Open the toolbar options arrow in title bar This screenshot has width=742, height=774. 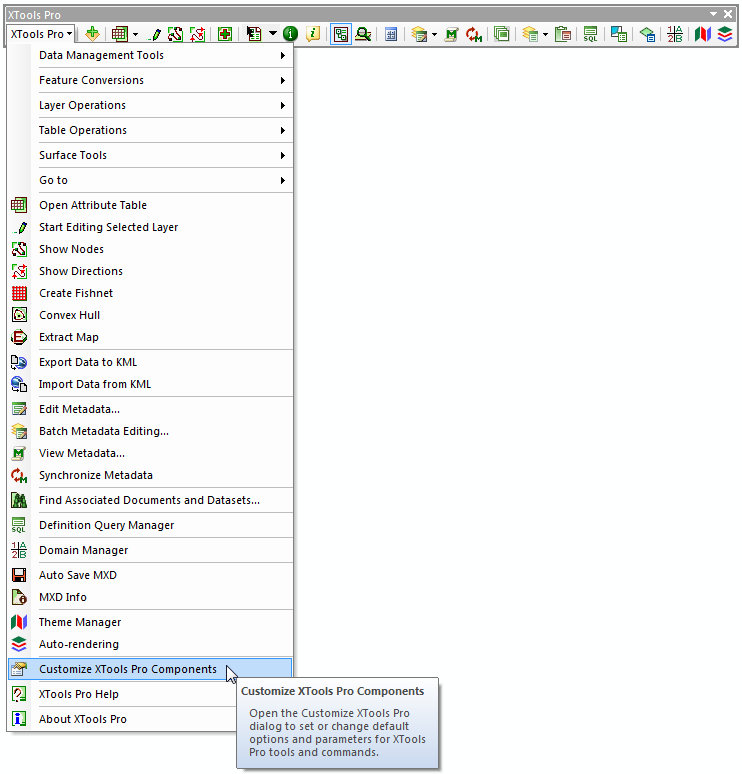(x=713, y=14)
